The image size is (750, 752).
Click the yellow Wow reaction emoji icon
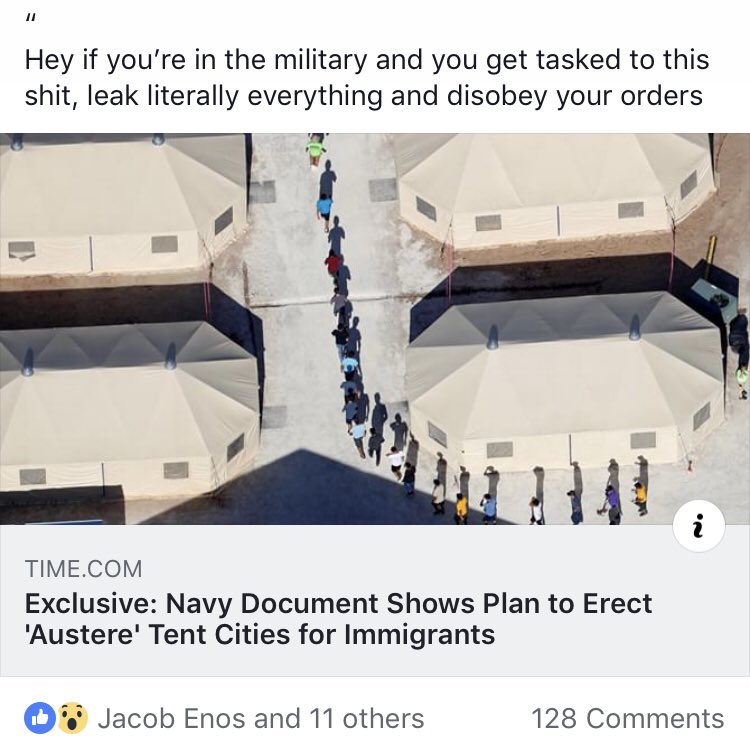pos(72,718)
